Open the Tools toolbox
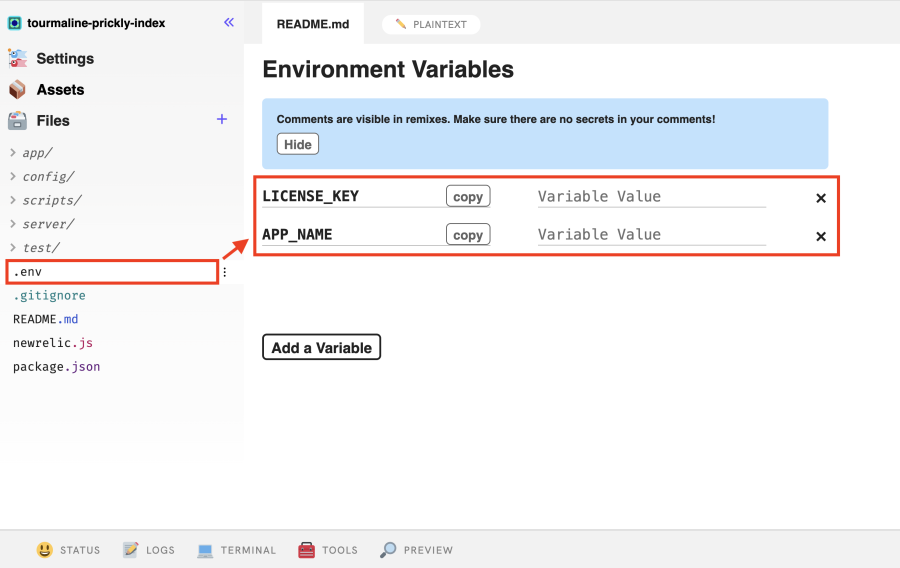 tap(328, 550)
